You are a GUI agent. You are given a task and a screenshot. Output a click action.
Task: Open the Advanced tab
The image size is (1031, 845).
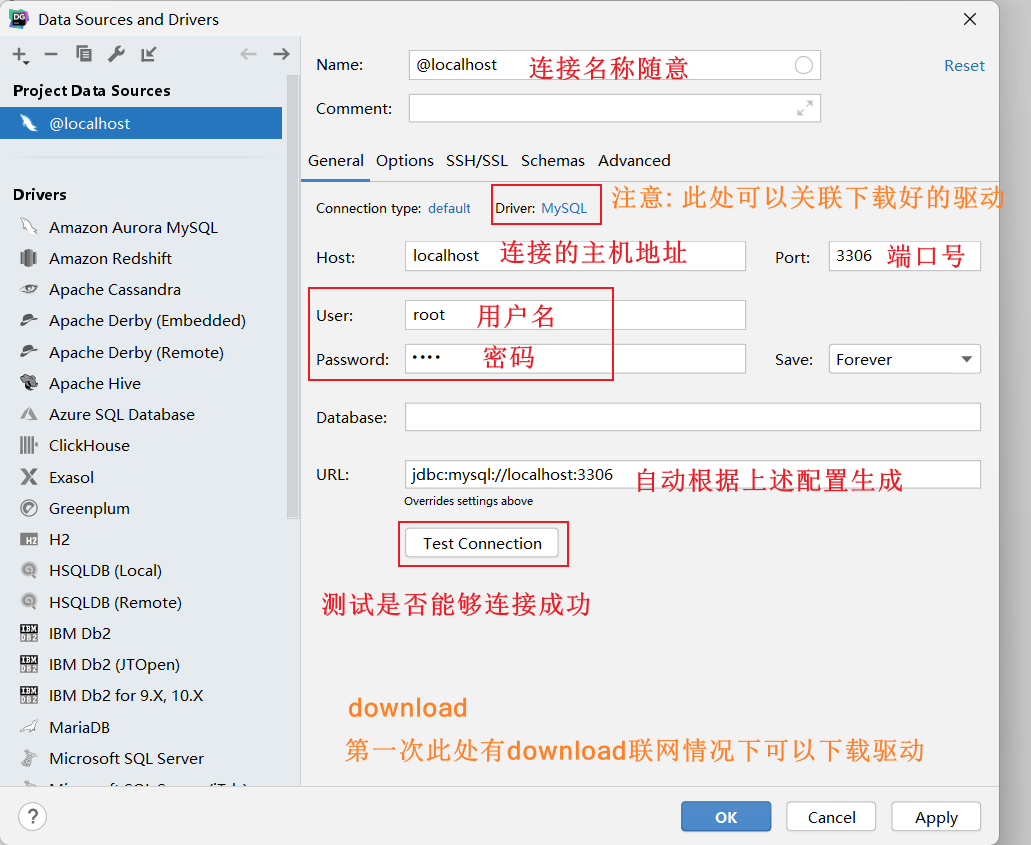point(634,160)
